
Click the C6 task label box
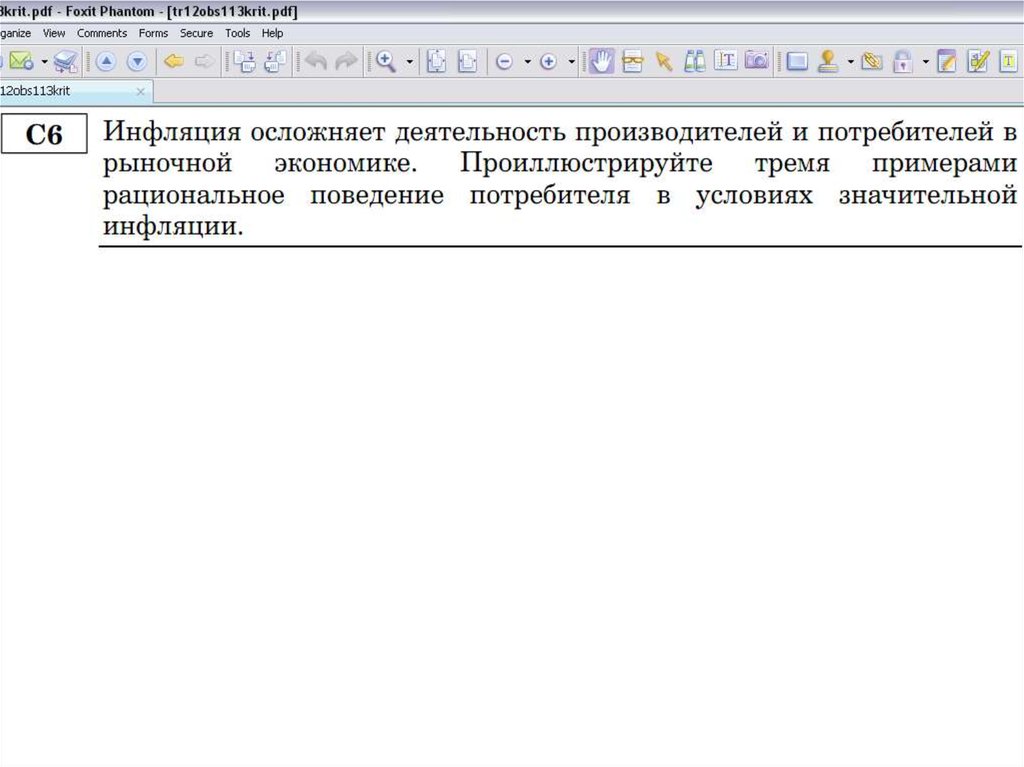44,135
